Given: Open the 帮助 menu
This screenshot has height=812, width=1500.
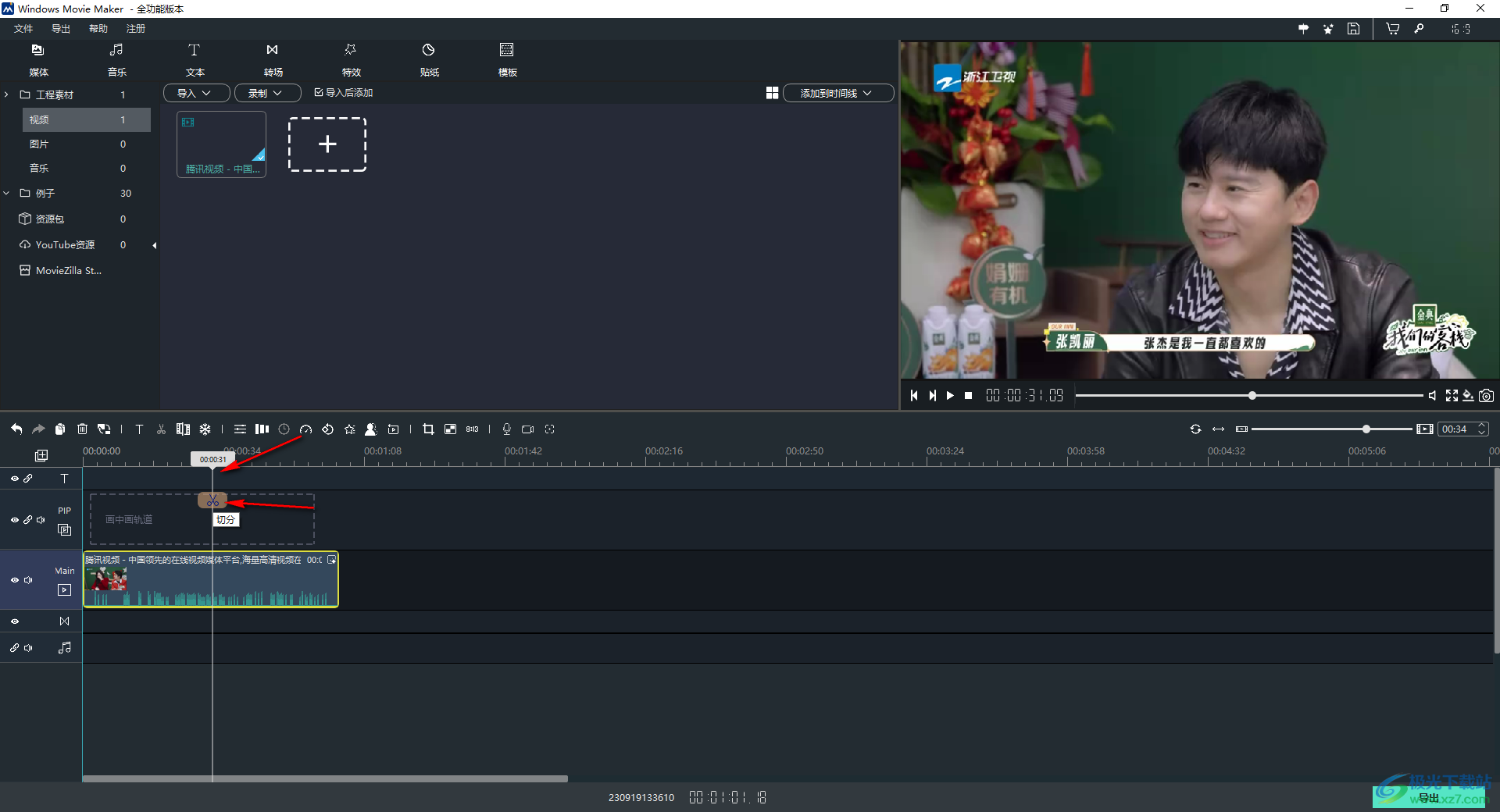Looking at the screenshot, I should 98,29.
